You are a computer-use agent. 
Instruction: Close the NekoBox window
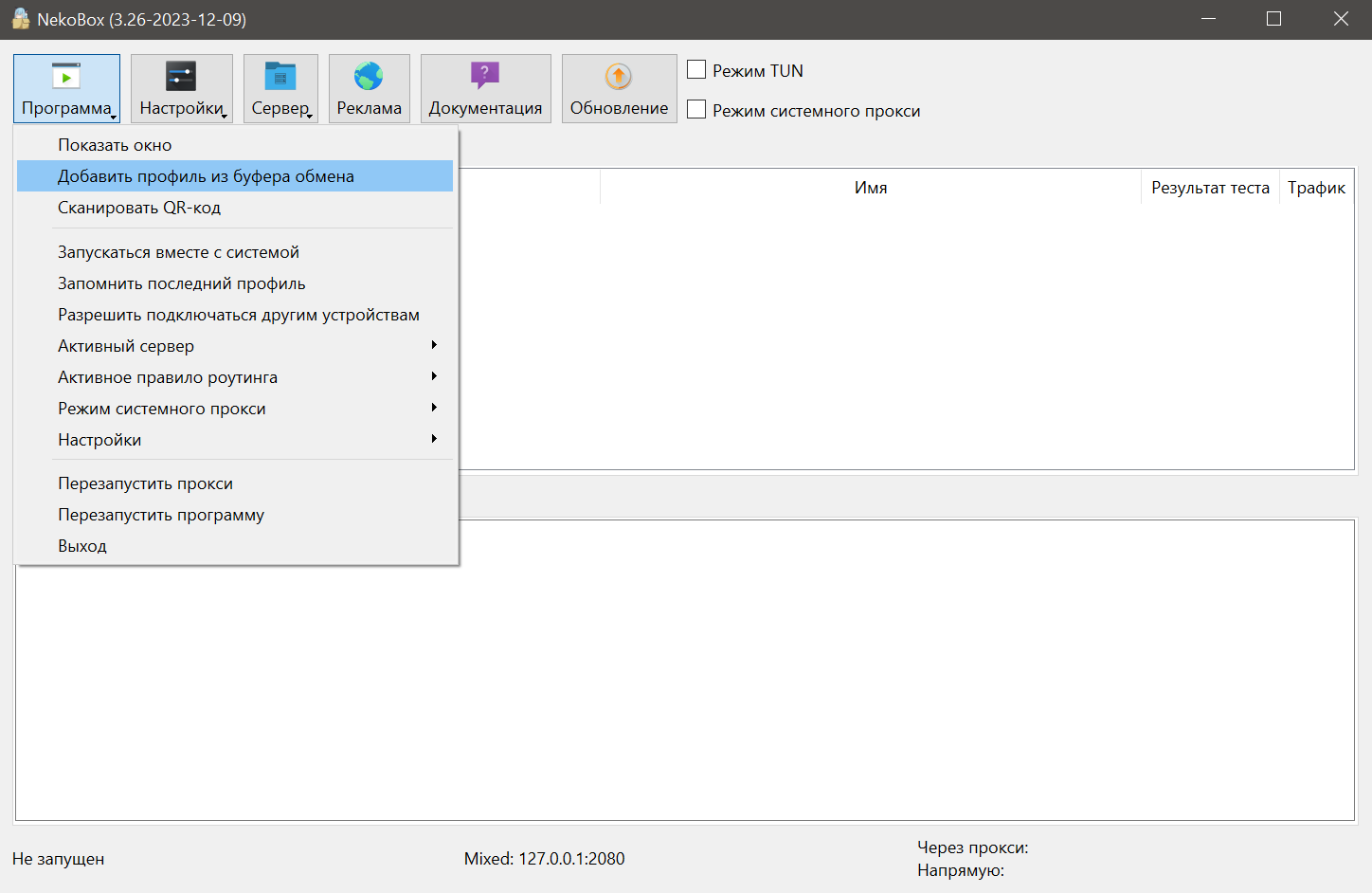[1340, 19]
